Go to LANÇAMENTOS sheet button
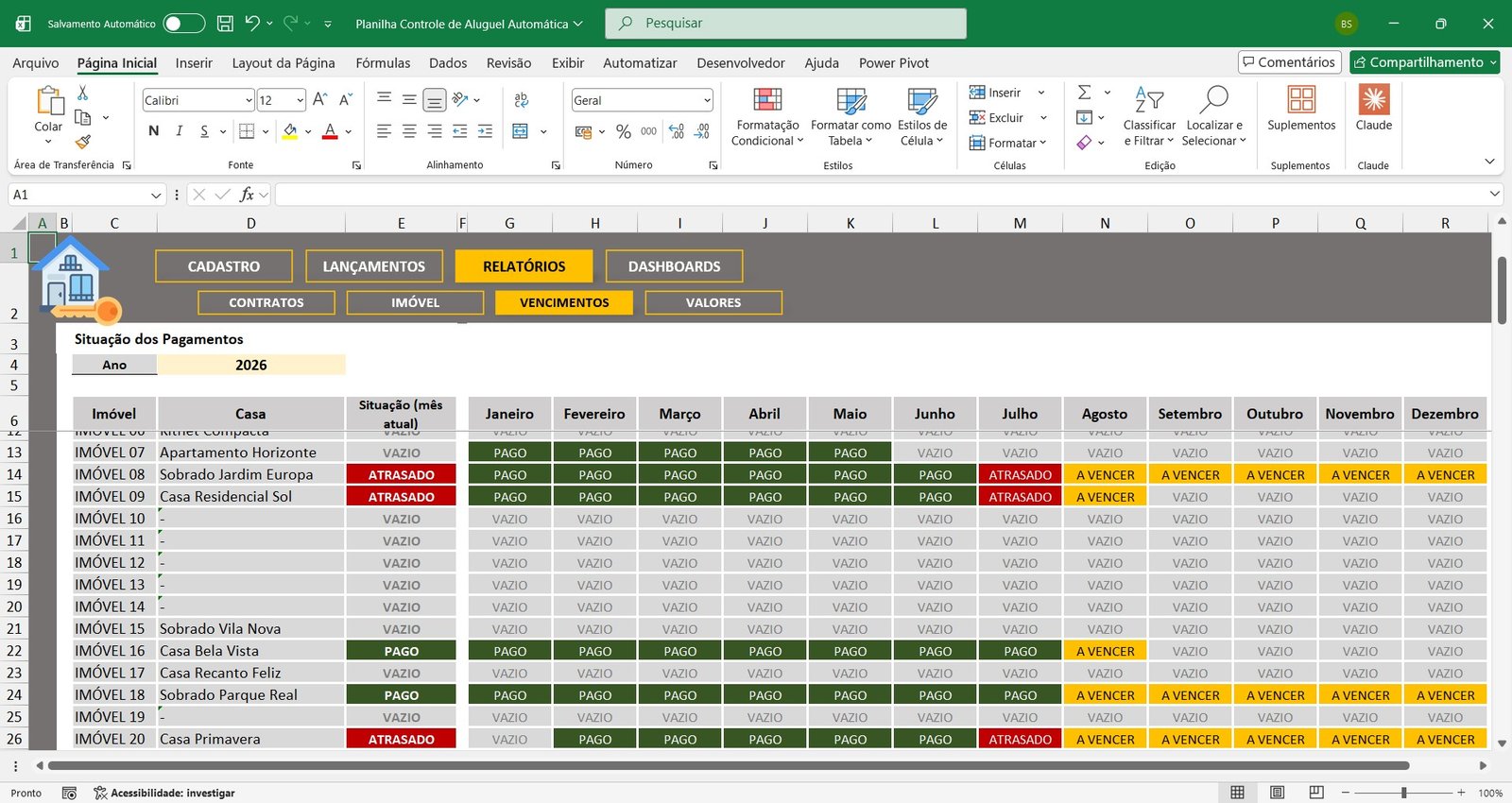 point(374,266)
